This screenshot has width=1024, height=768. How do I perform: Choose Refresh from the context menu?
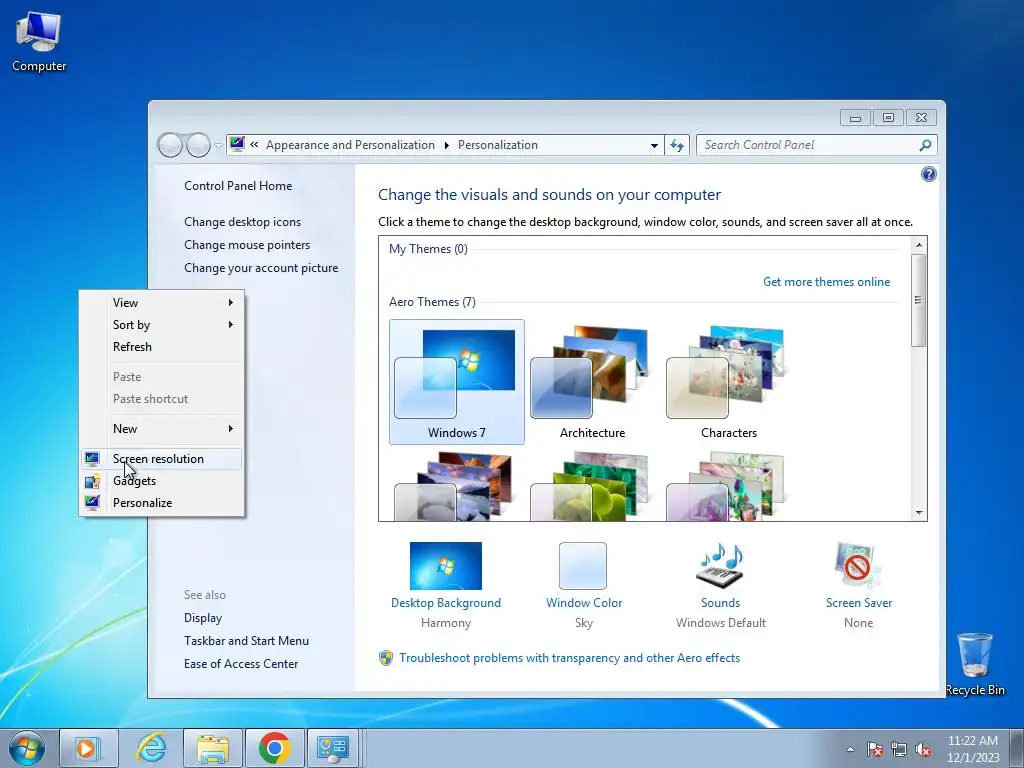coord(162,347)
